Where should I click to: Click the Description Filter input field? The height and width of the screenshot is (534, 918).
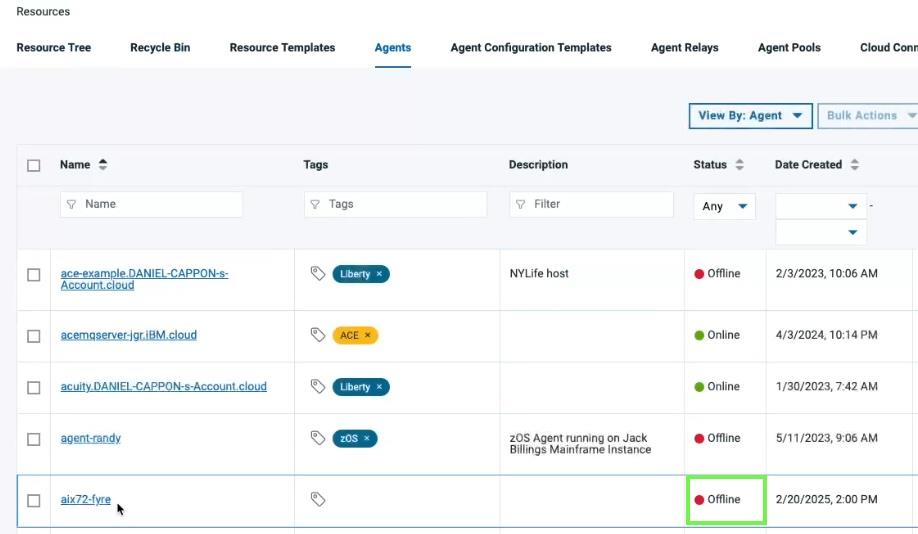(x=591, y=204)
